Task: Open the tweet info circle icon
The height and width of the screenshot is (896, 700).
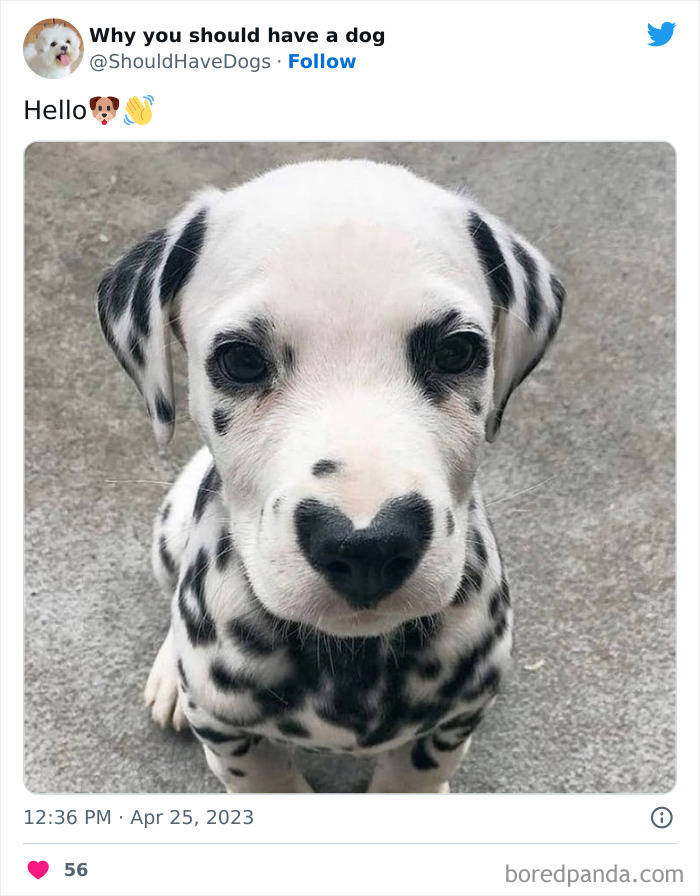Action: tap(662, 817)
